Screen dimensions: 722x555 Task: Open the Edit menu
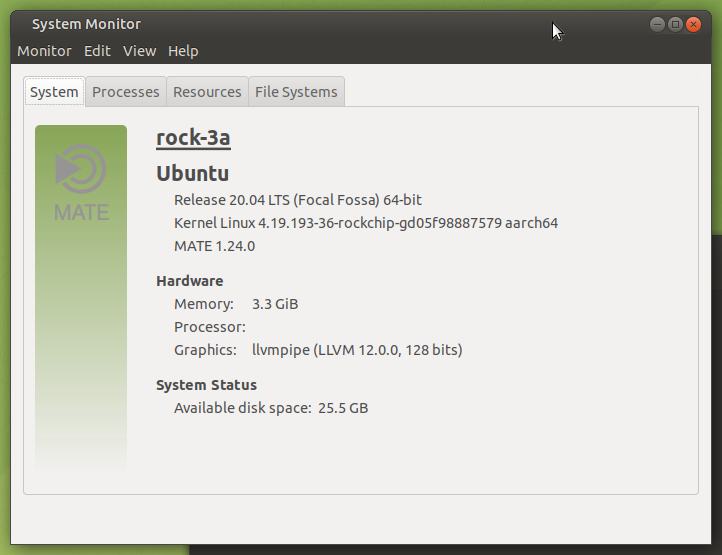coord(97,51)
